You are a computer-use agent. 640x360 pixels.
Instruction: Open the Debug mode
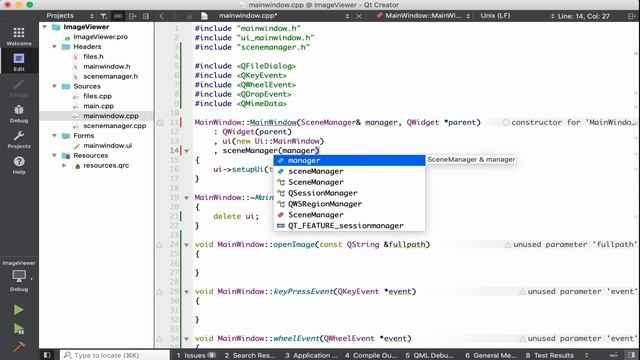tap(19, 113)
